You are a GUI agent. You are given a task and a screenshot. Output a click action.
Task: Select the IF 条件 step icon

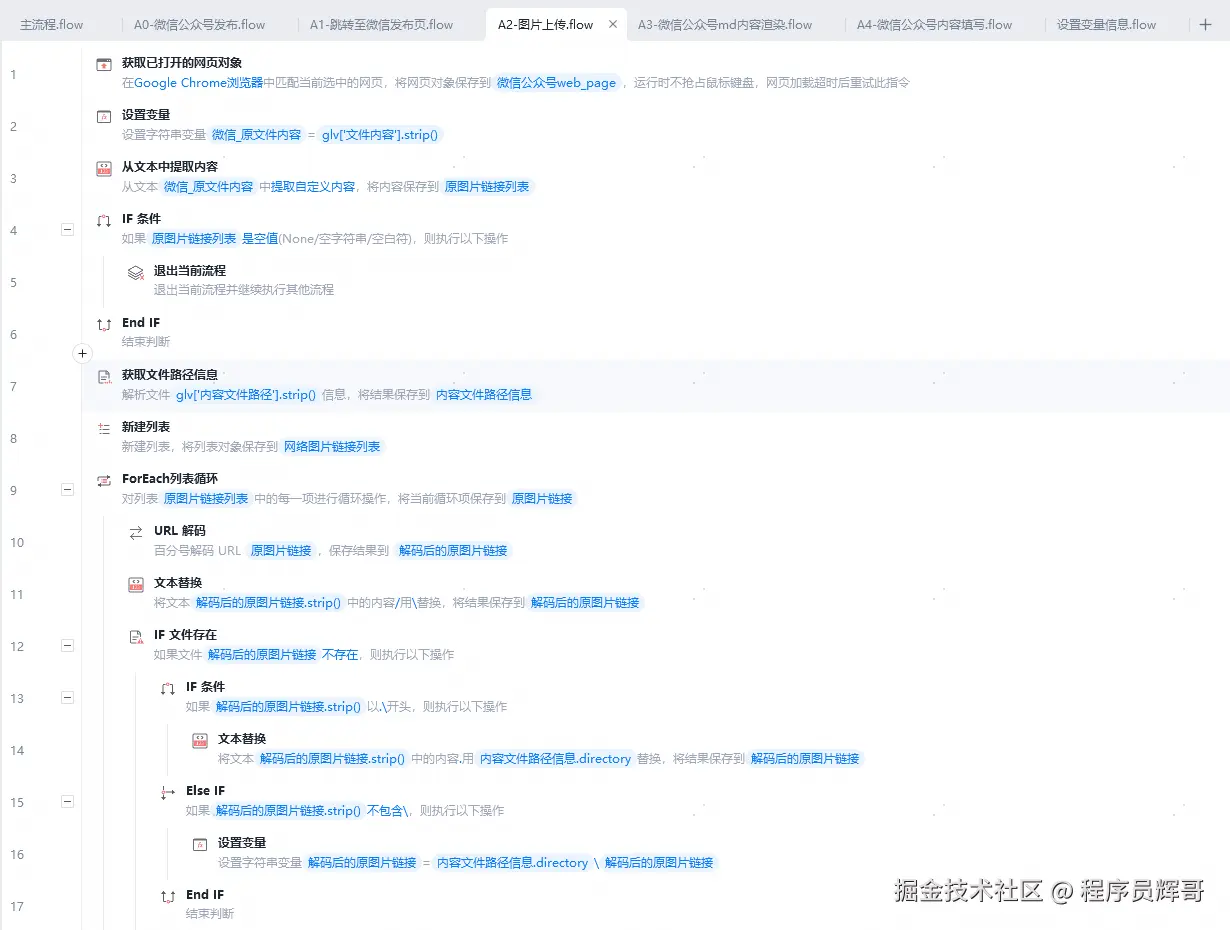click(104, 218)
